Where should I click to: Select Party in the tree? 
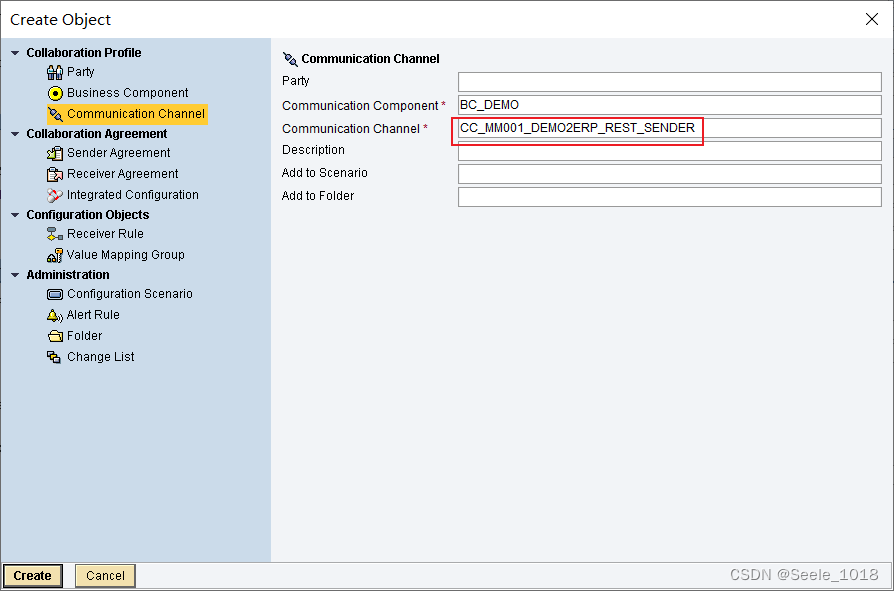point(80,72)
